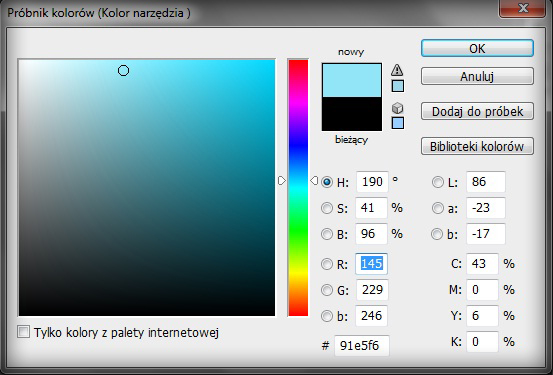Viewport: 553px width, 375px height.
Task: Click the left hue slider arrow marker
Action: pyautogui.click(x=281, y=181)
